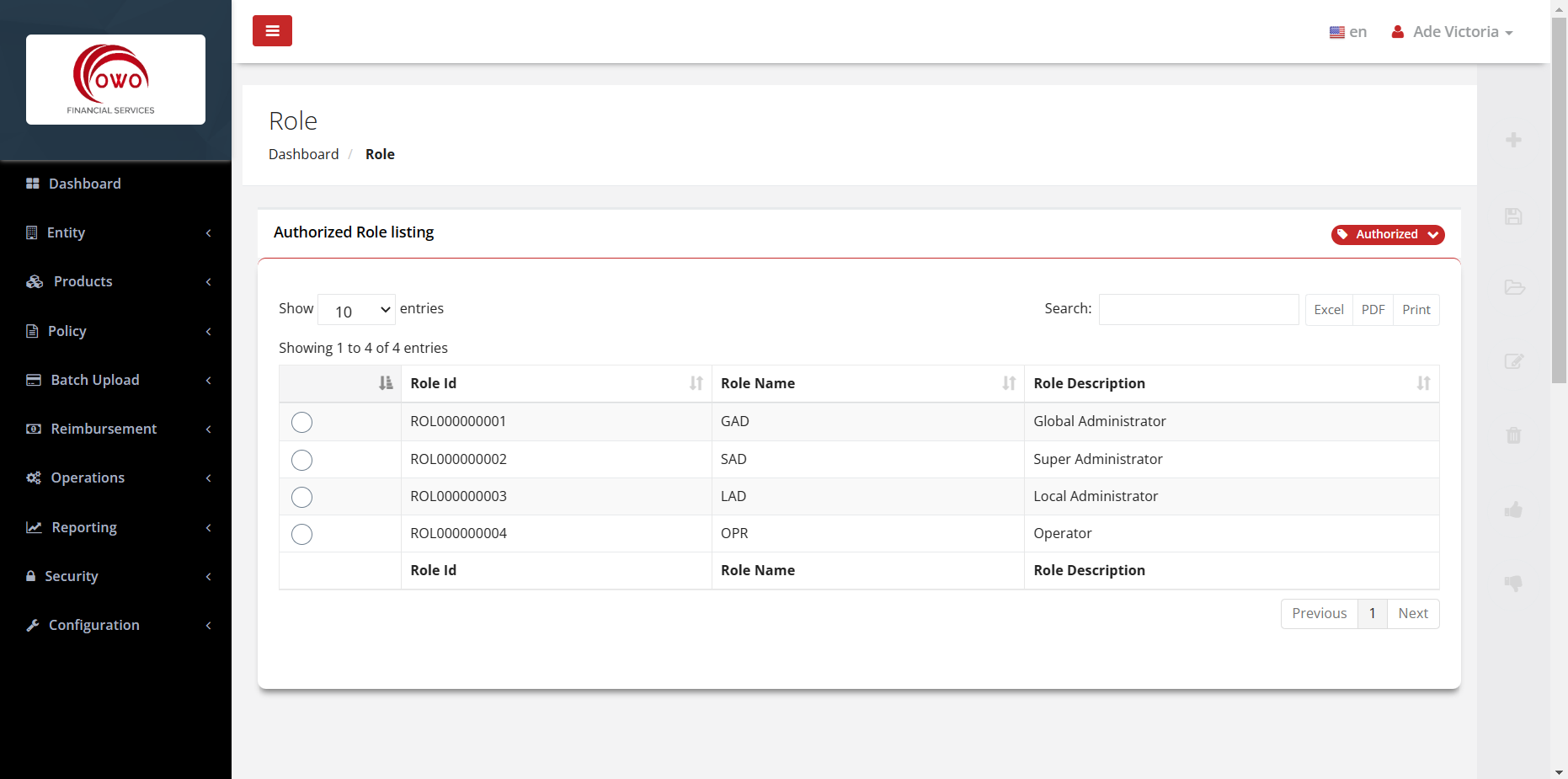Click the Print button
Screen dimensions: 1568x779
tap(1416, 310)
